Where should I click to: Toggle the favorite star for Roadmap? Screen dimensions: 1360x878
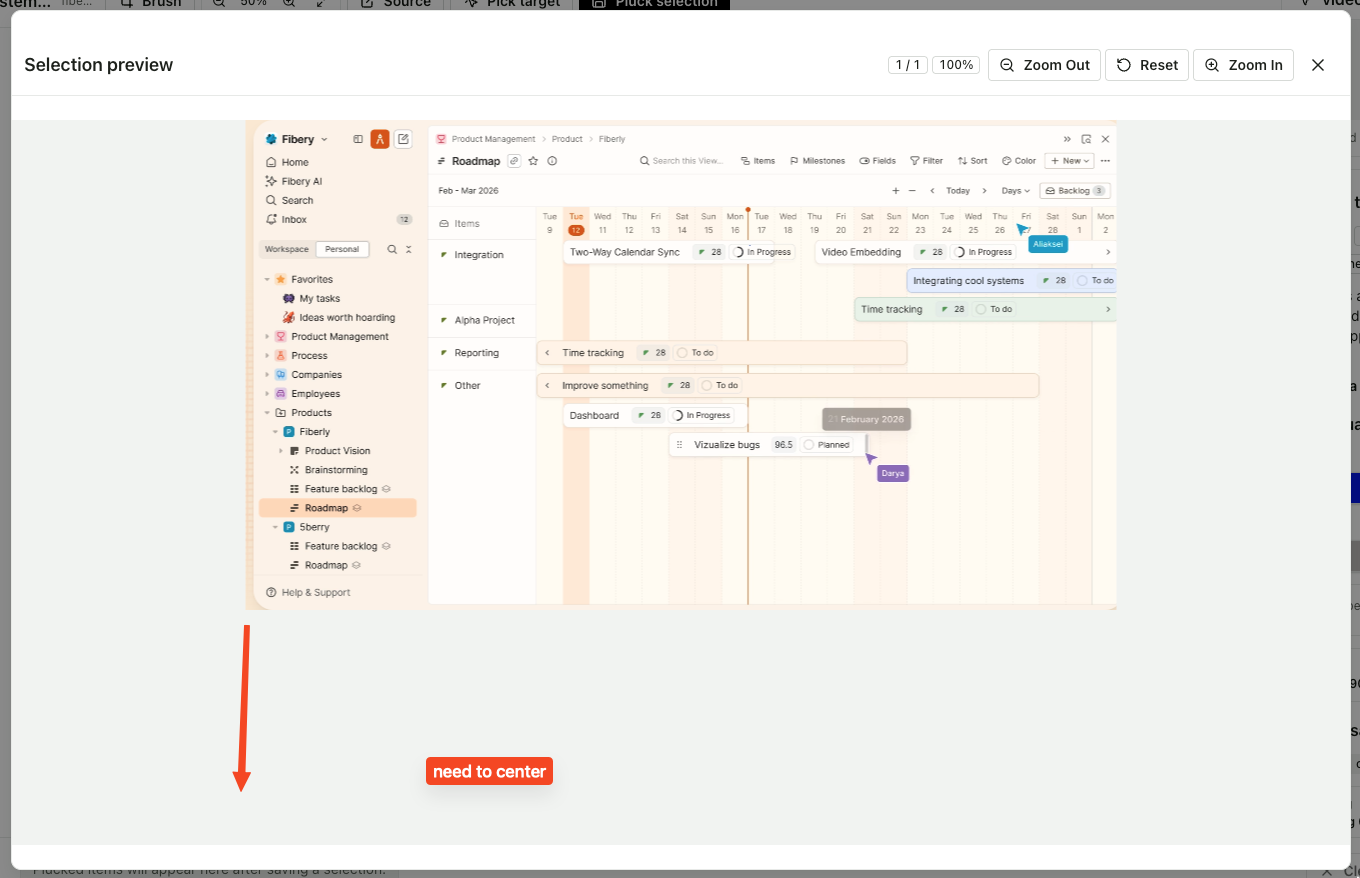coord(534,160)
